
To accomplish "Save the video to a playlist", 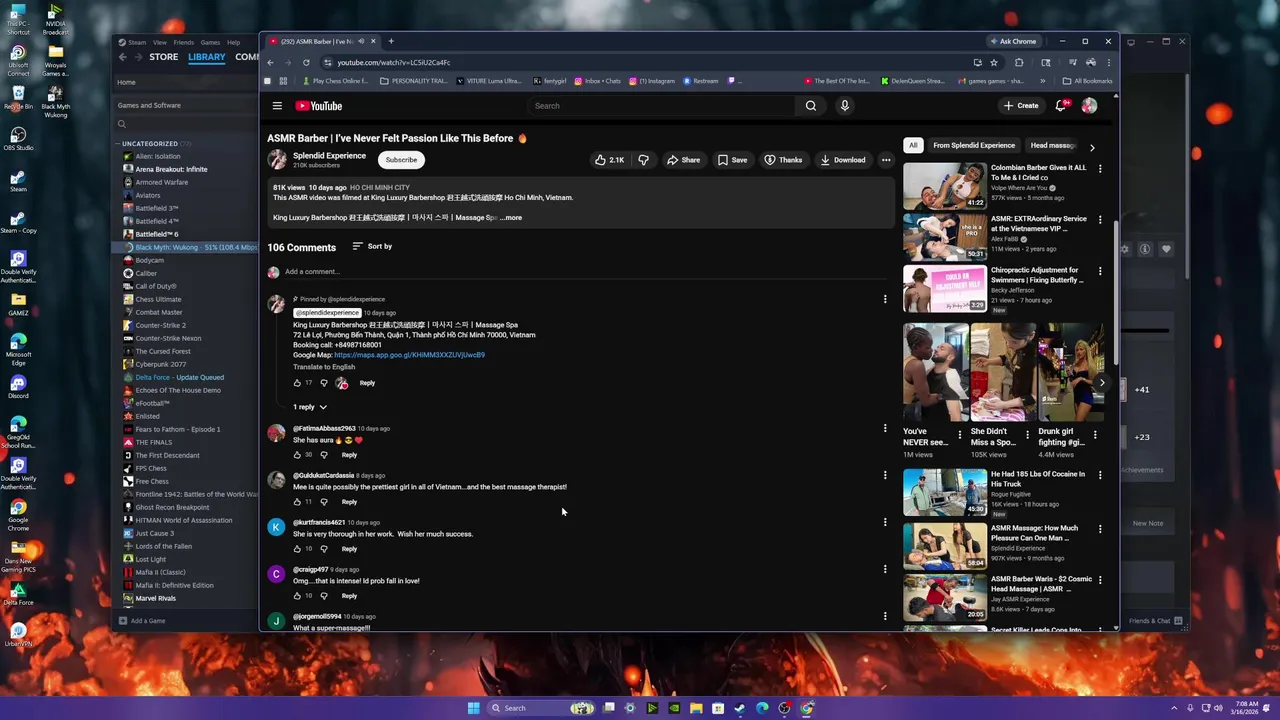I will tap(732, 160).
